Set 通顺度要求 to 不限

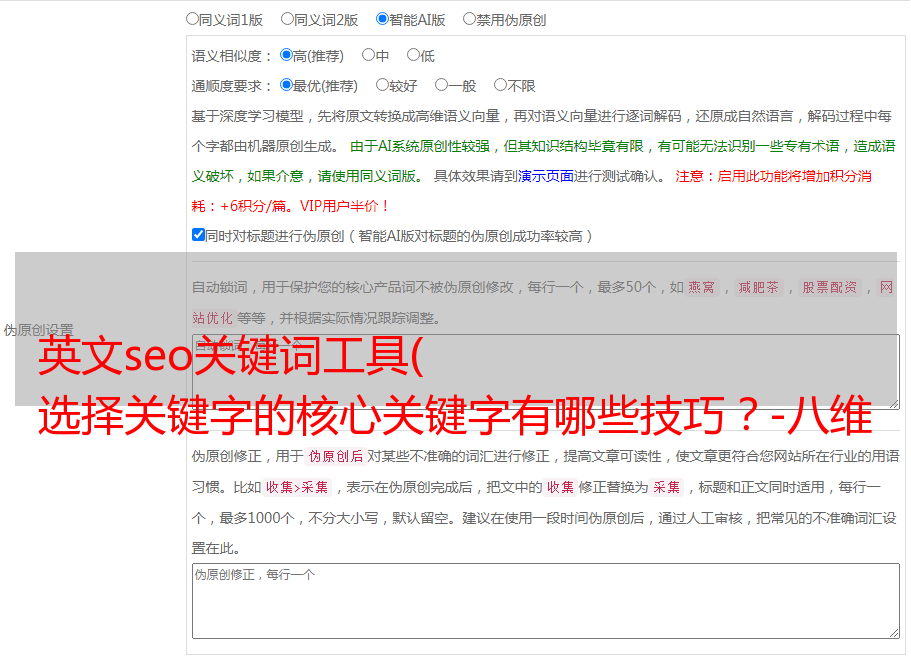pyautogui.click(x=500, y=85)
